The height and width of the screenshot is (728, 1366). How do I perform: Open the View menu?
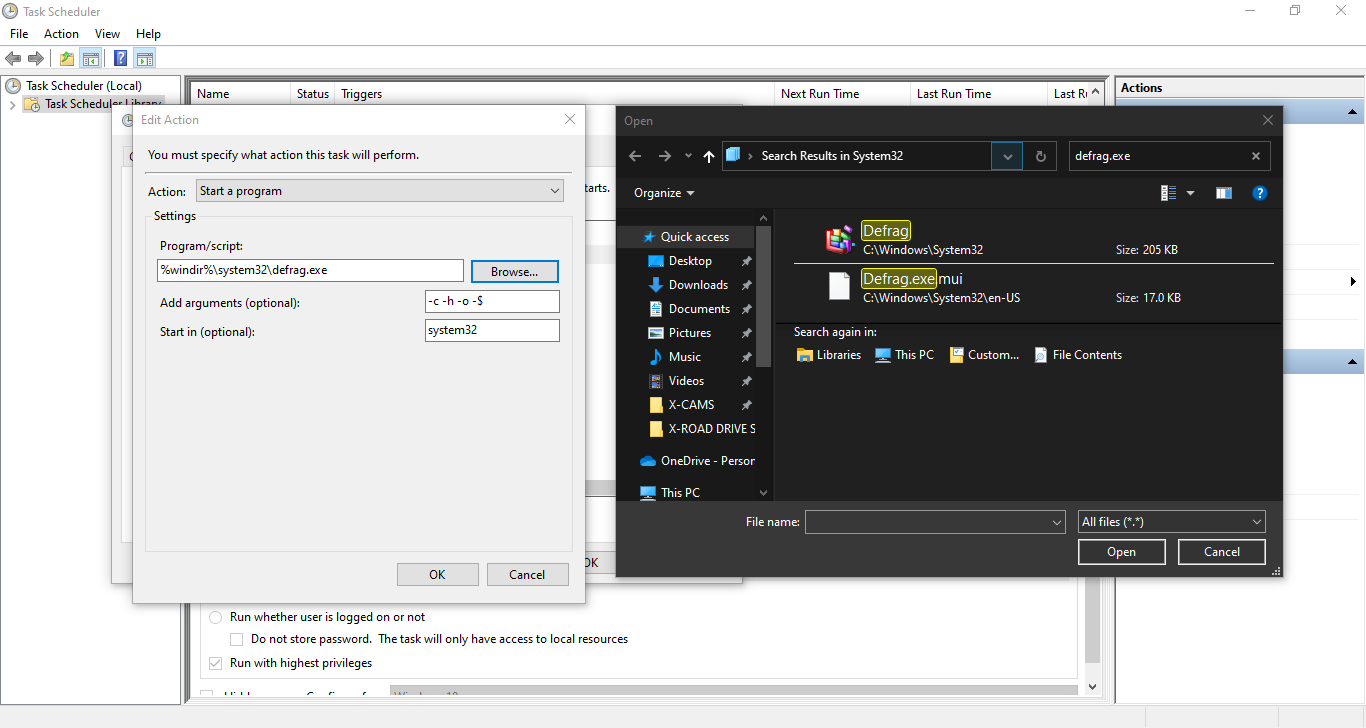107,33
